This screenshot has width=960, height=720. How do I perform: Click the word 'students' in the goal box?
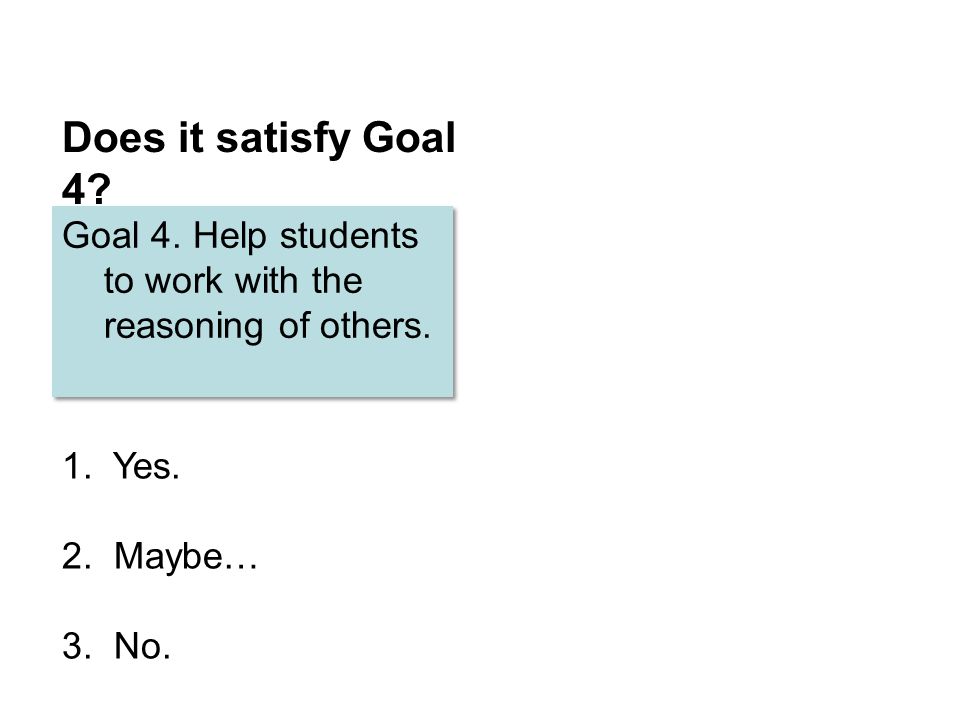pos(349,236)
